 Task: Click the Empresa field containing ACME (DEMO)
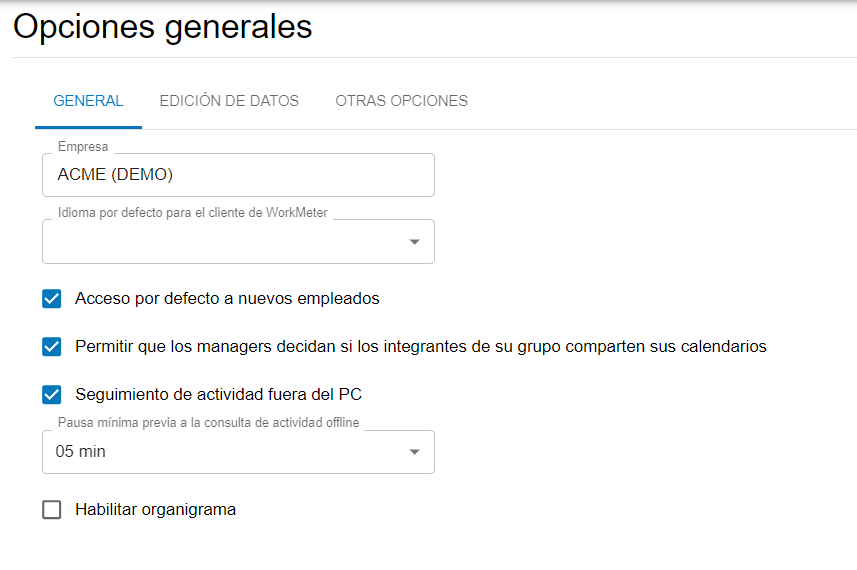(x=238, y=175)
